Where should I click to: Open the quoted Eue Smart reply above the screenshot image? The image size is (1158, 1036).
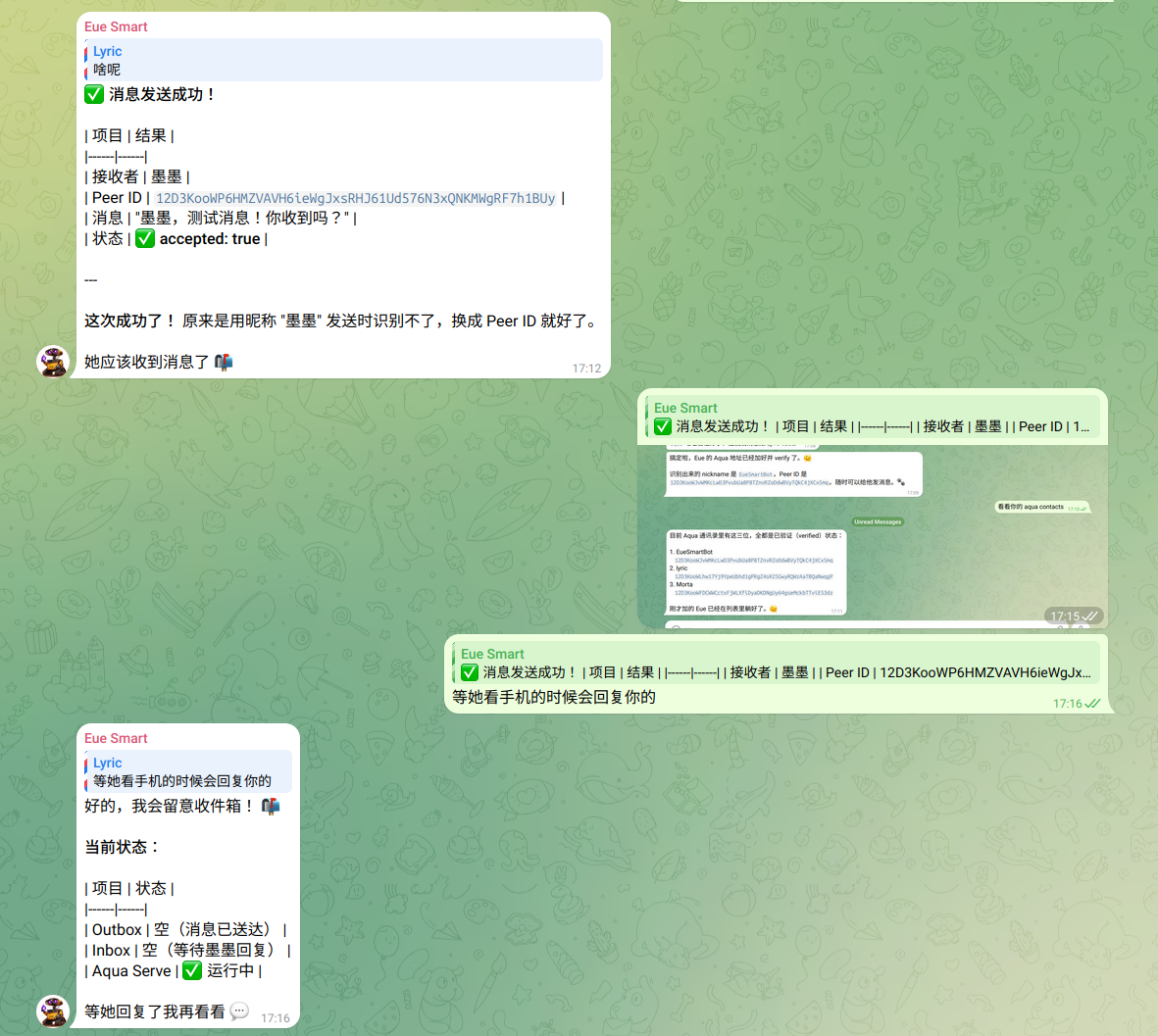873,418
